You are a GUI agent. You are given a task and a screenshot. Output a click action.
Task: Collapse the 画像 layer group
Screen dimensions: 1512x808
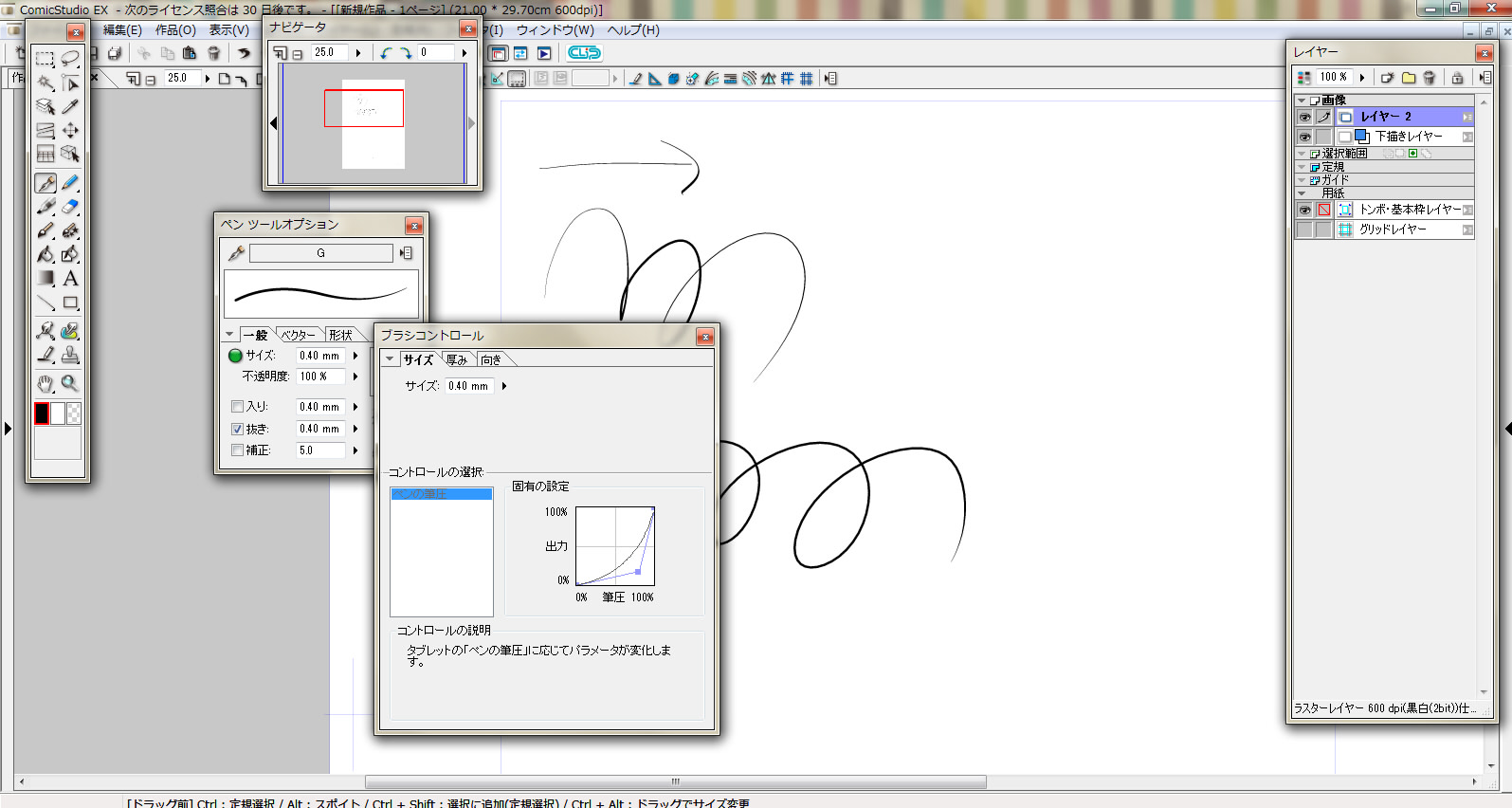pos(1302,101)
